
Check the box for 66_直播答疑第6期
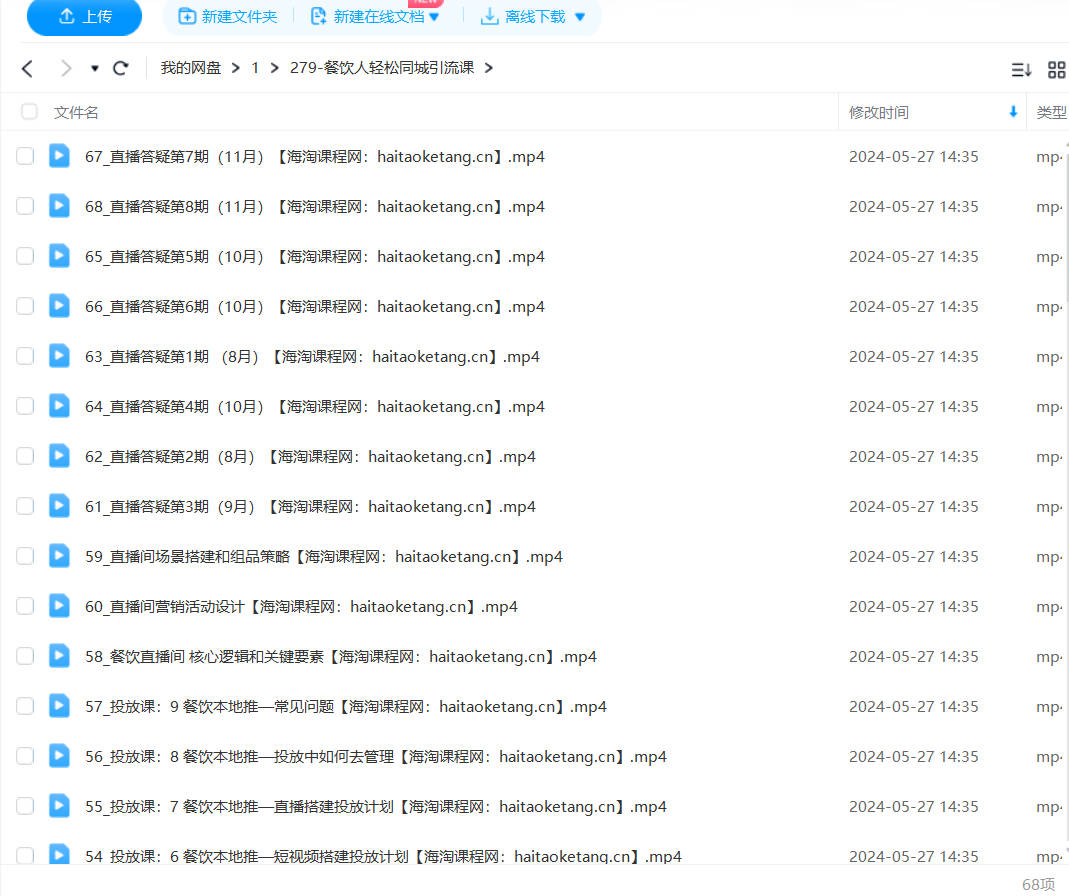click(25, 306)
